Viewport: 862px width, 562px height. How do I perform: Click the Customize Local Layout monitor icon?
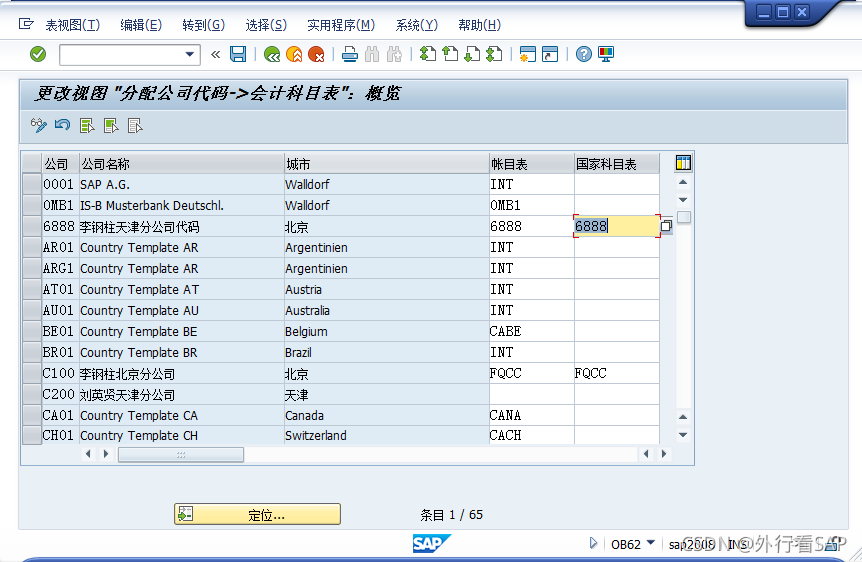(x=606, y=54)
